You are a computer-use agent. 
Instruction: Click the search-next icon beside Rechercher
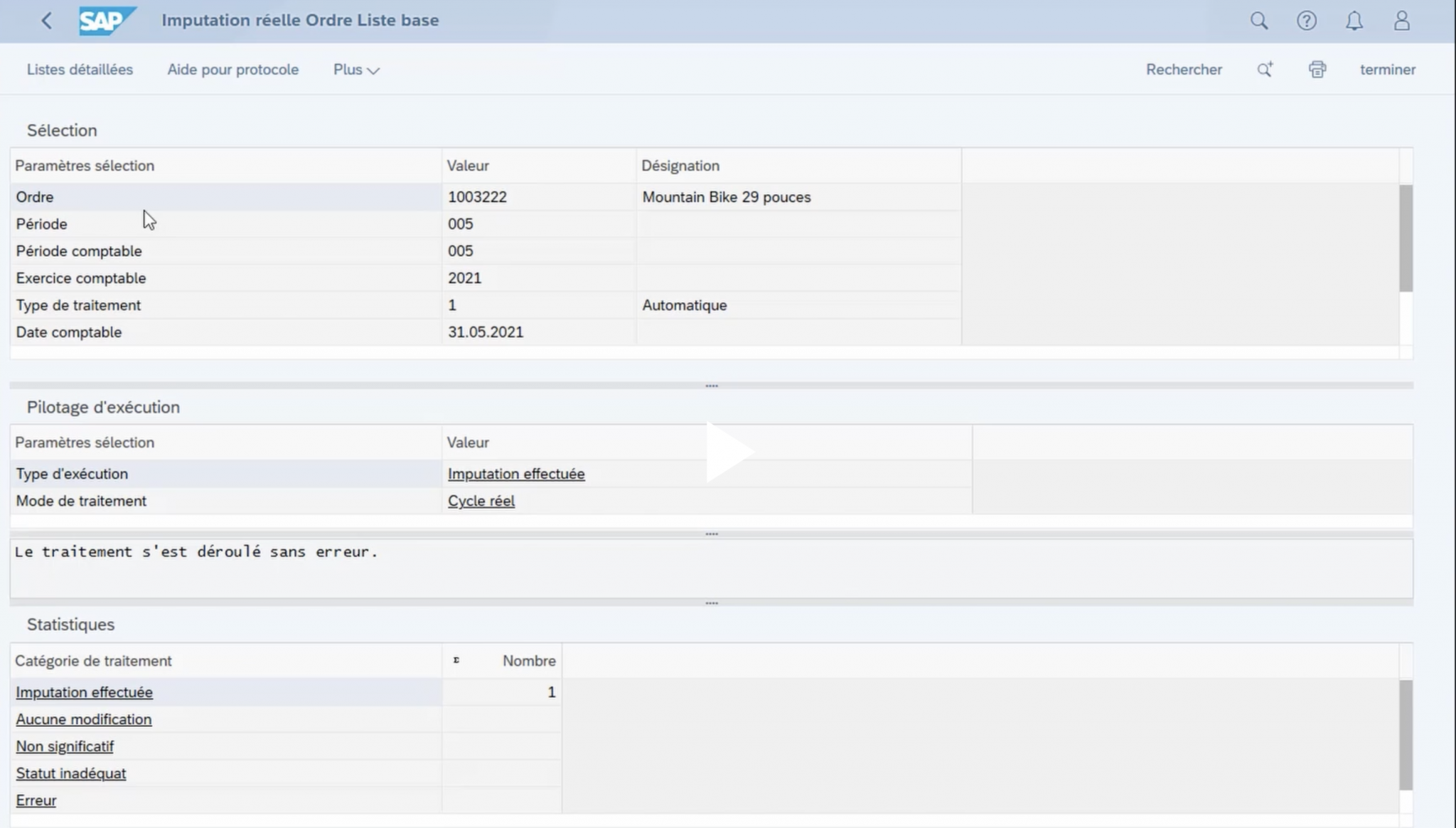1265,70
